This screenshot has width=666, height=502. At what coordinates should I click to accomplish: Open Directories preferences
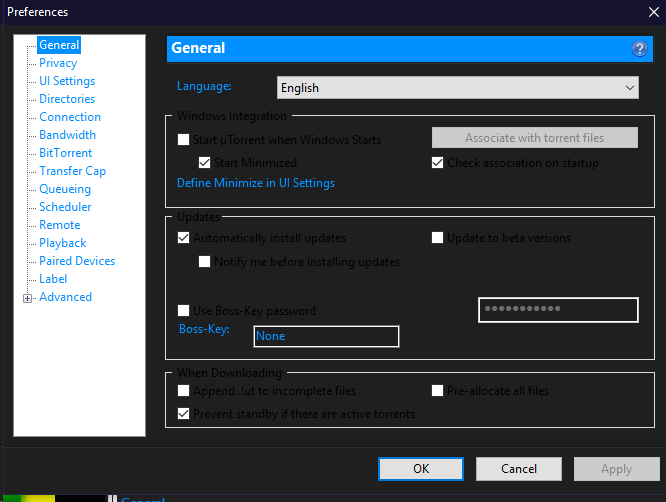[67, 99]
